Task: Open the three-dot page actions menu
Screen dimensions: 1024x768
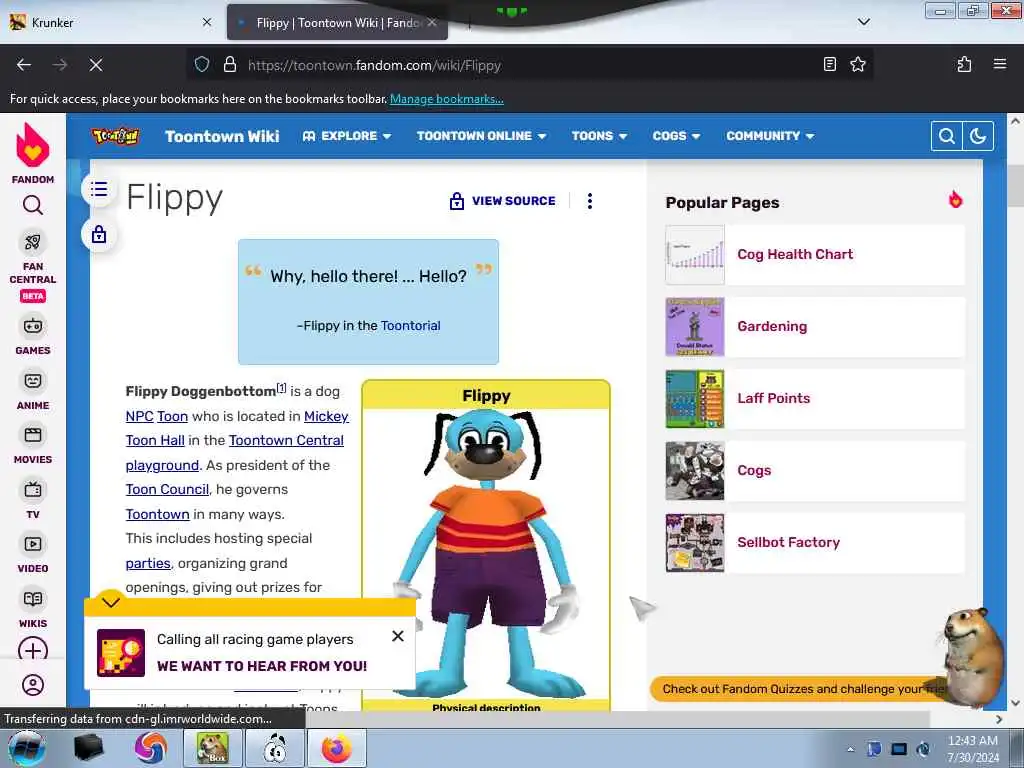Action: pyautogui.click(x=590, y=200)
